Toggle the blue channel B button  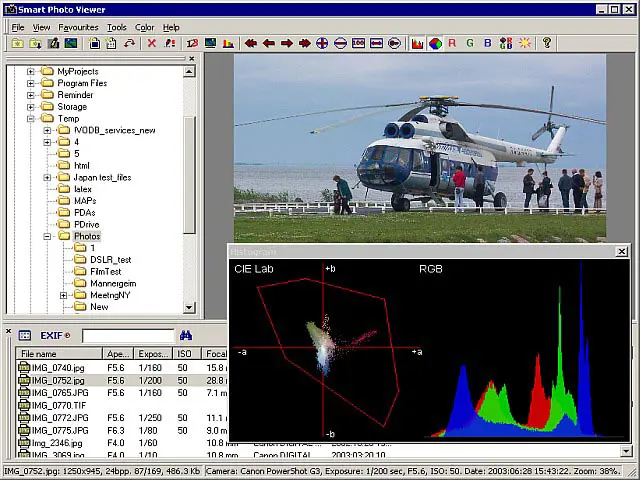click(x=488, y=44)
